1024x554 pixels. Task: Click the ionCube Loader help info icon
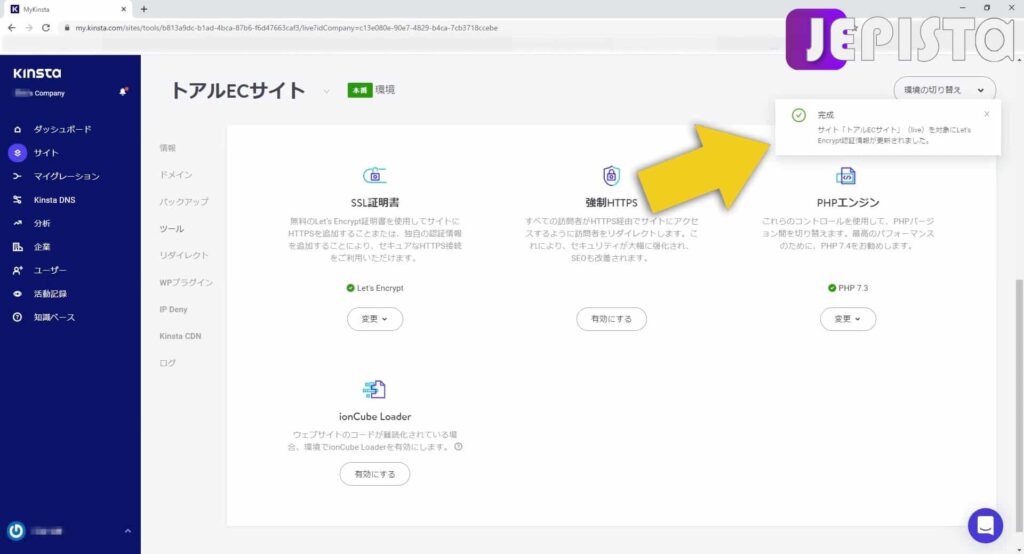point(458,447)
